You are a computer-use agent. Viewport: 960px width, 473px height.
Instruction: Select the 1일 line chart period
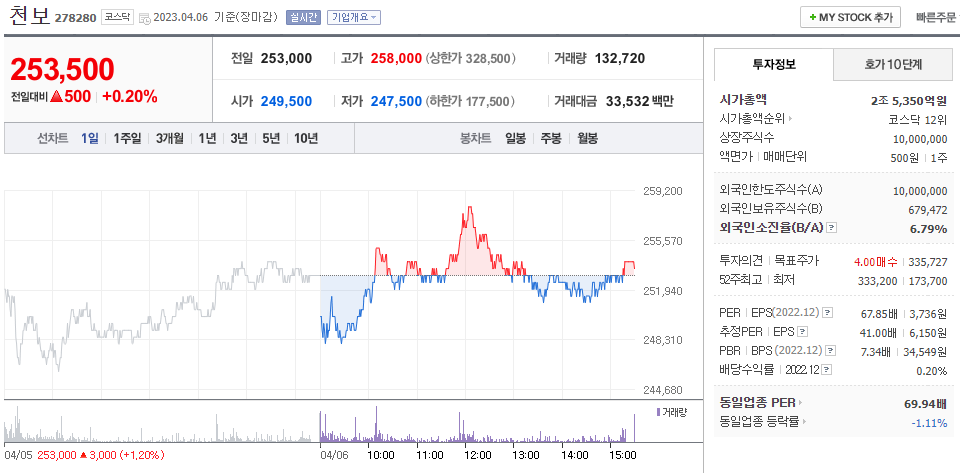point(89,138)
